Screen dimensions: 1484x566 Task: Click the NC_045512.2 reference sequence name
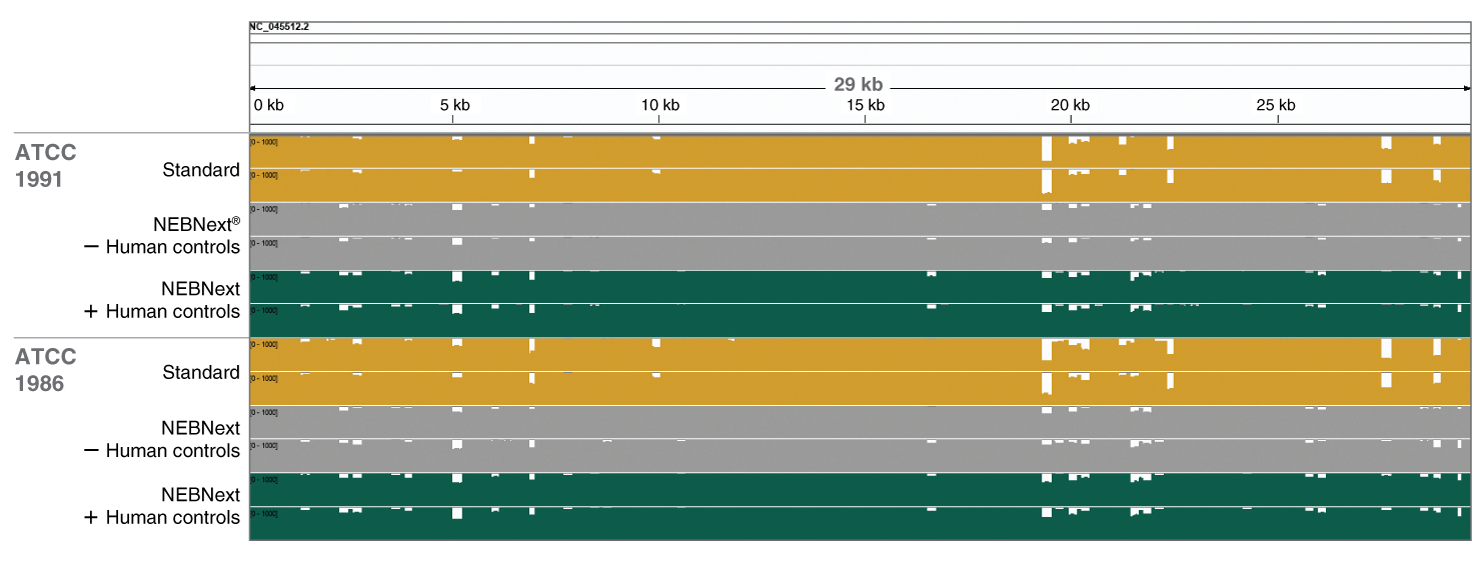pyautogui.click(x=280, y=27)
